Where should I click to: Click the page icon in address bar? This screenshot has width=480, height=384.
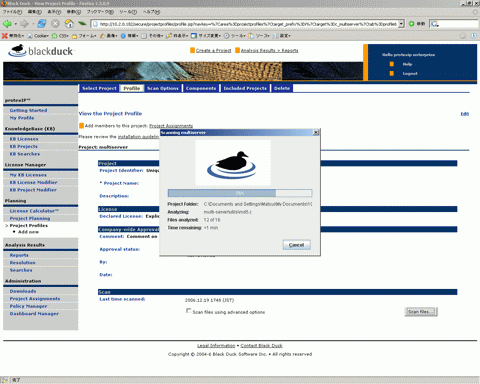(x=95, y=24)
